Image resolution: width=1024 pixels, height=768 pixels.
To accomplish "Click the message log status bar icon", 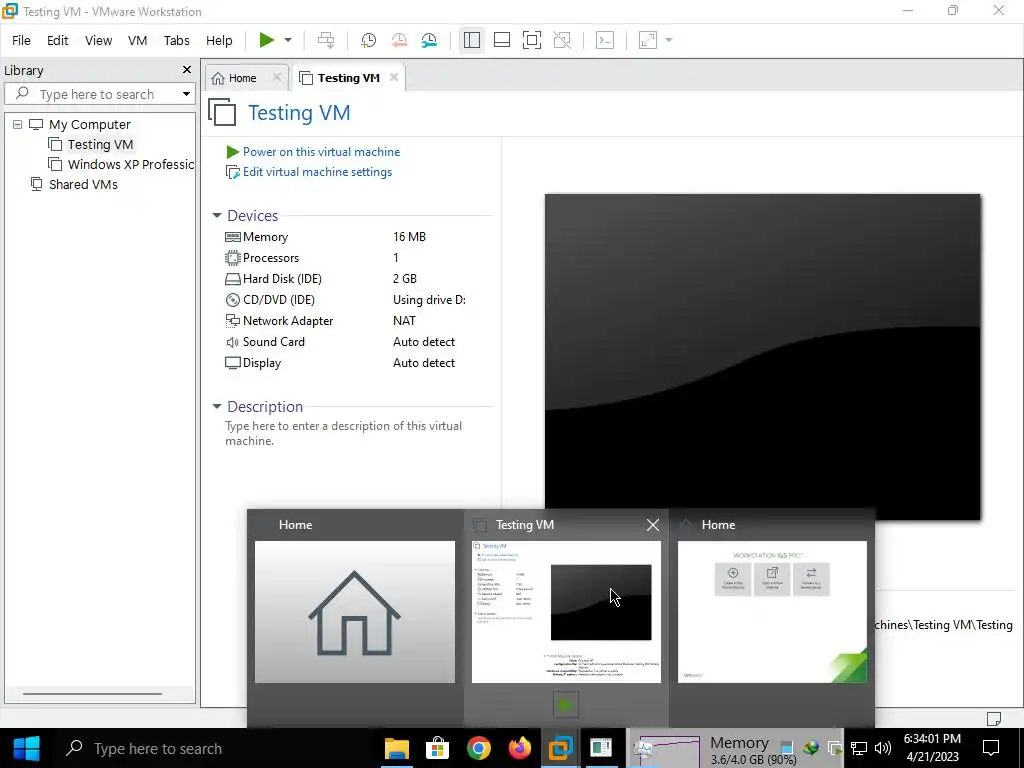I will pos(993,718).
